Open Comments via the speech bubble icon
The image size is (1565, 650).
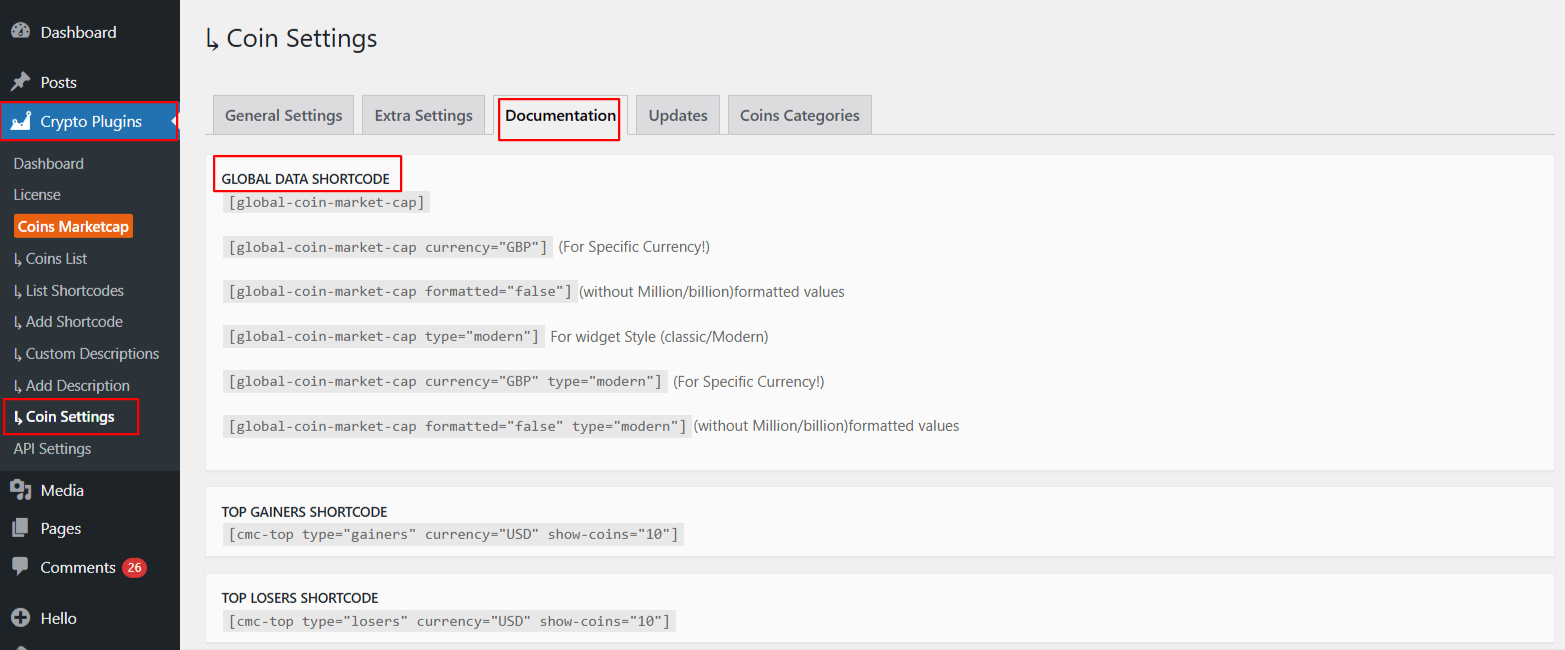click(x=21, y=567)
